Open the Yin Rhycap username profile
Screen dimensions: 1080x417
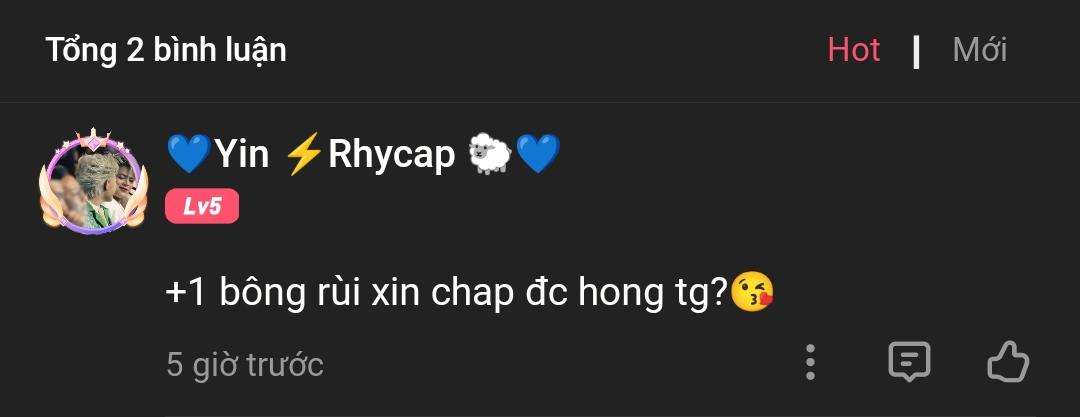pos(364,154)
